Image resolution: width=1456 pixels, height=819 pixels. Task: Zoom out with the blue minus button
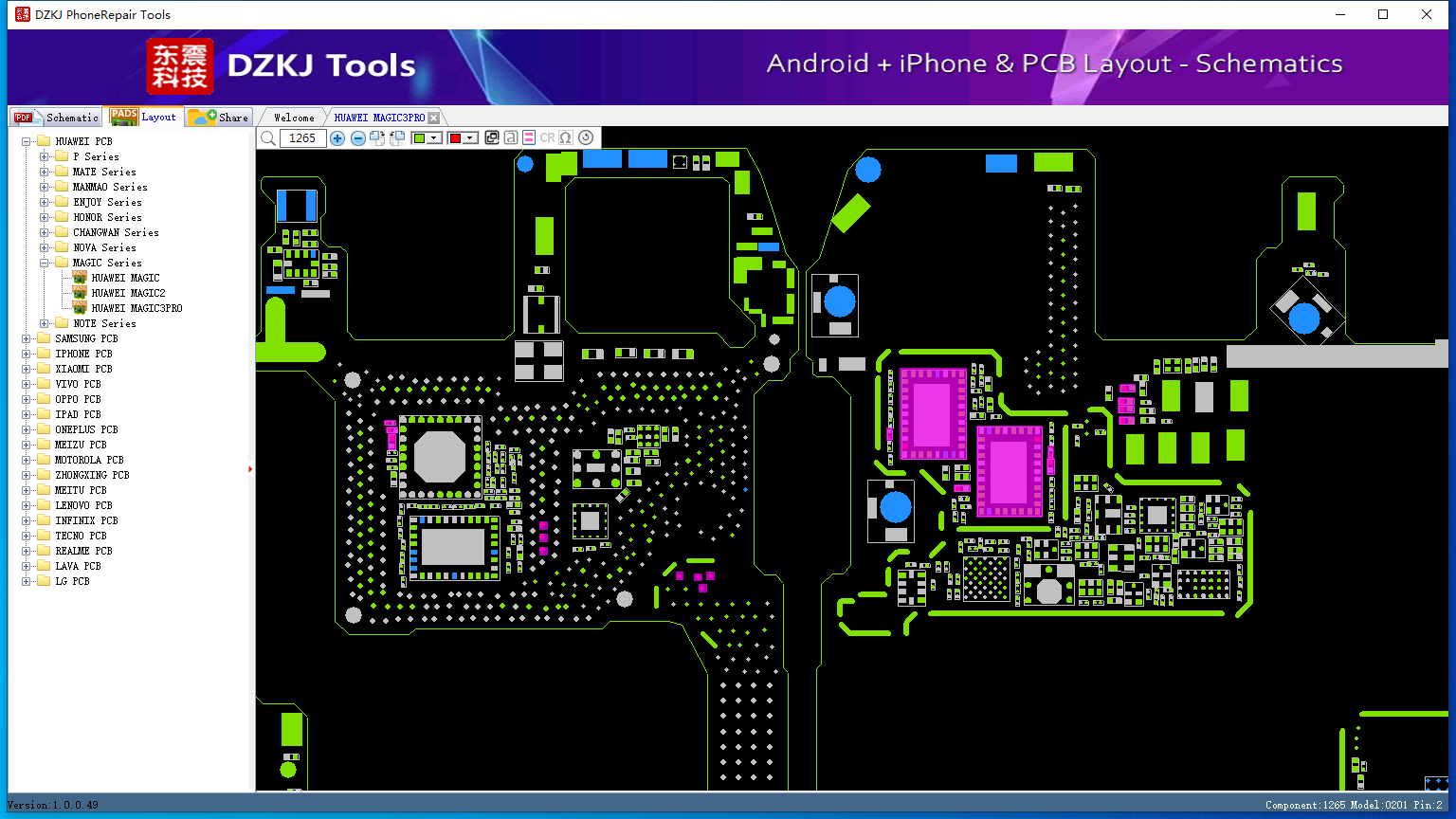pyautogui.click(x=358, y=138)
